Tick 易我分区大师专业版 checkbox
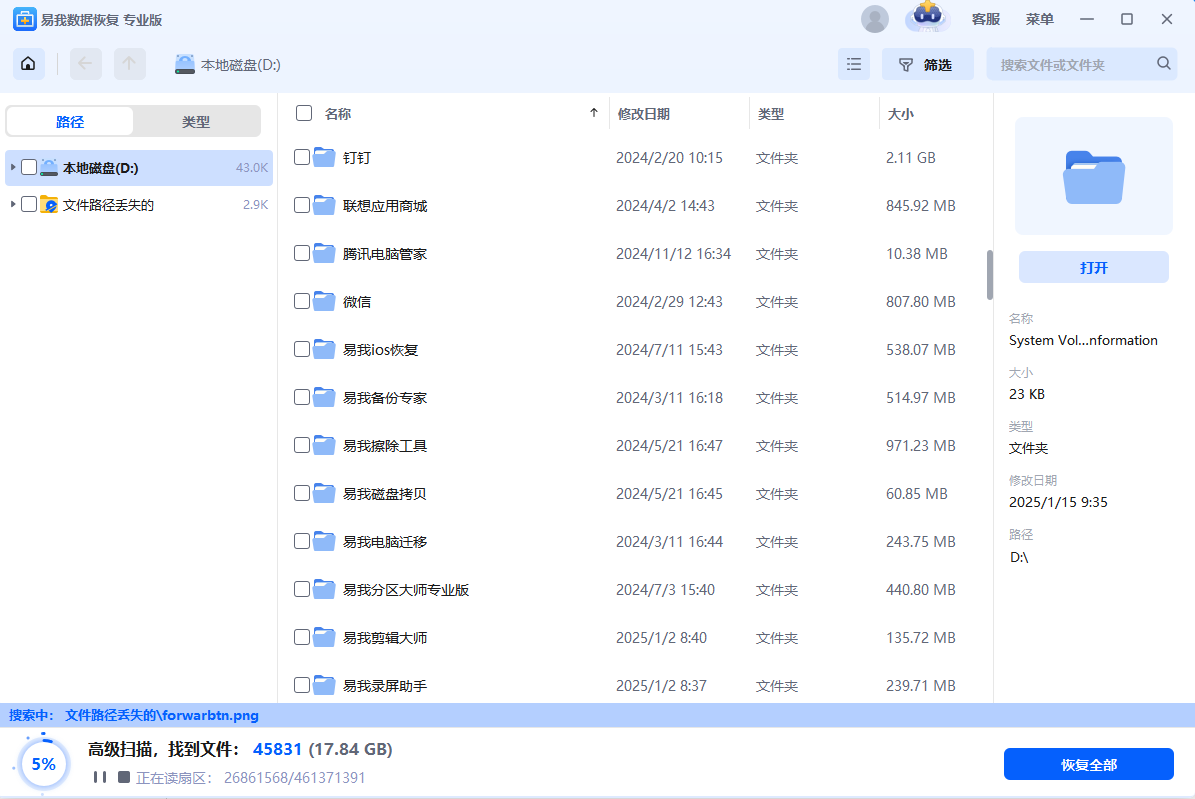Viewport: 1195px width, 799px height. click(x=302, y=589)
